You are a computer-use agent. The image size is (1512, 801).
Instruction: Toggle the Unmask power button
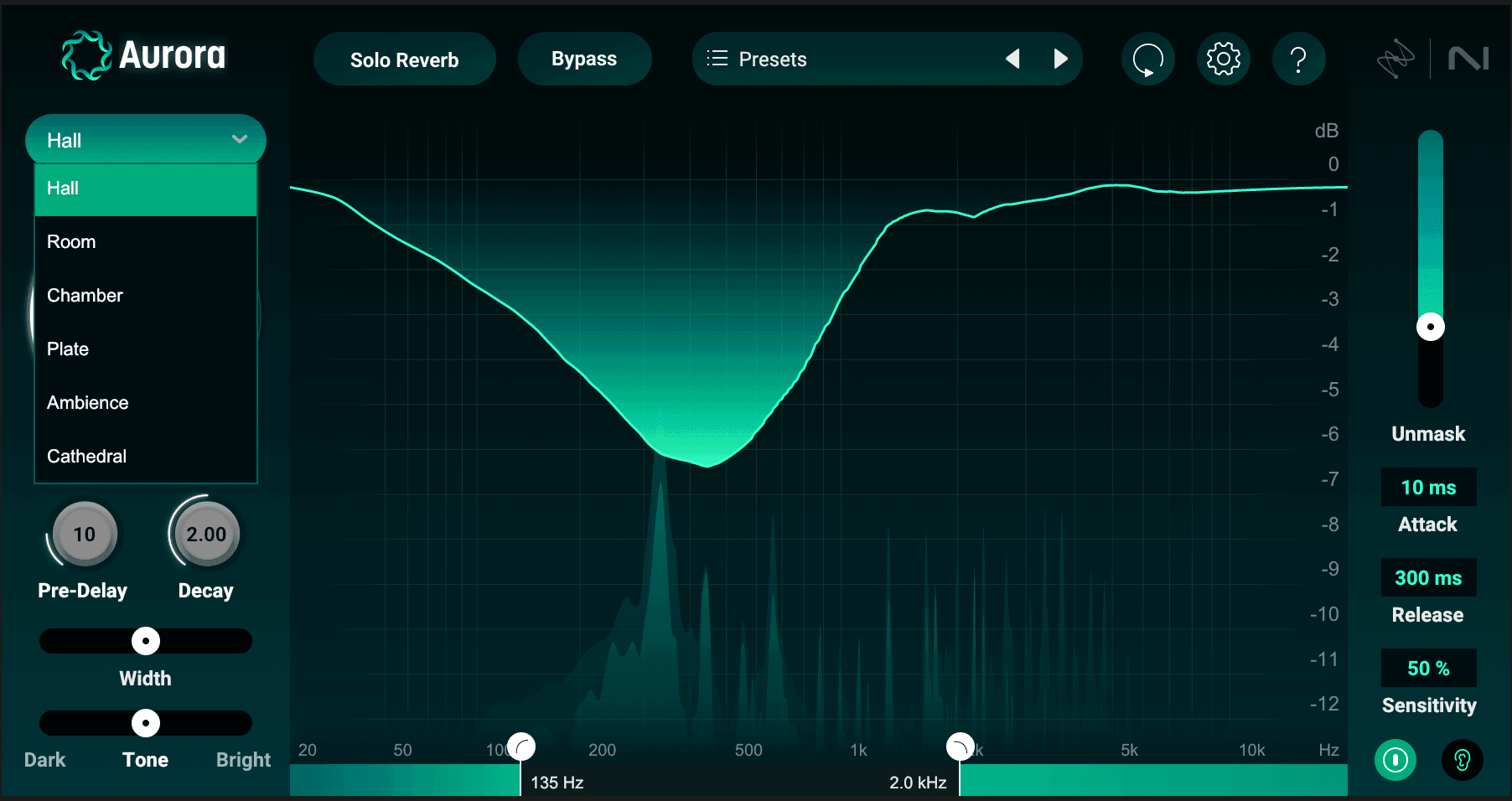pos(1395,760)
